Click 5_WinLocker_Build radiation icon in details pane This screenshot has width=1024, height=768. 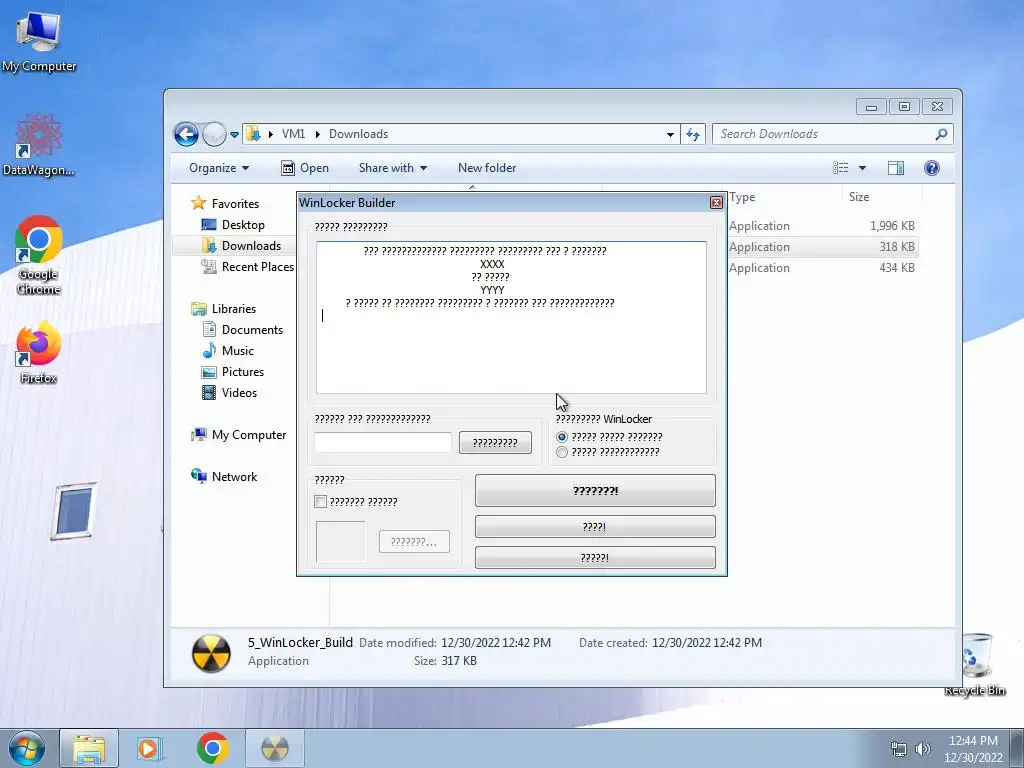pyautogui.click(x=211, y=653)
